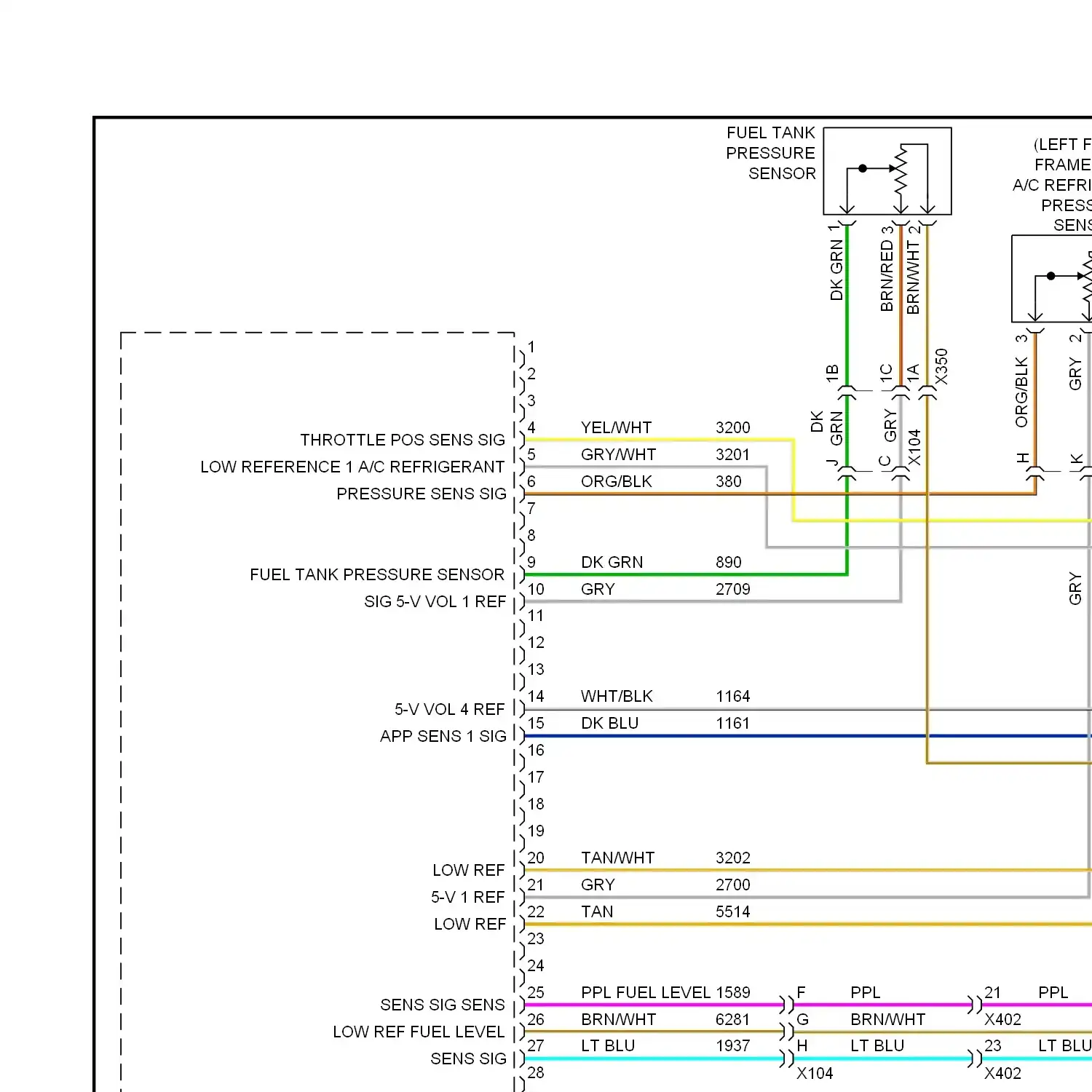The height and width of the screenshot is (1092, 1092).
Task: Click the YEL/WHT wire label on pin 4
Action: pyautogui.click(x=616, y=427)
